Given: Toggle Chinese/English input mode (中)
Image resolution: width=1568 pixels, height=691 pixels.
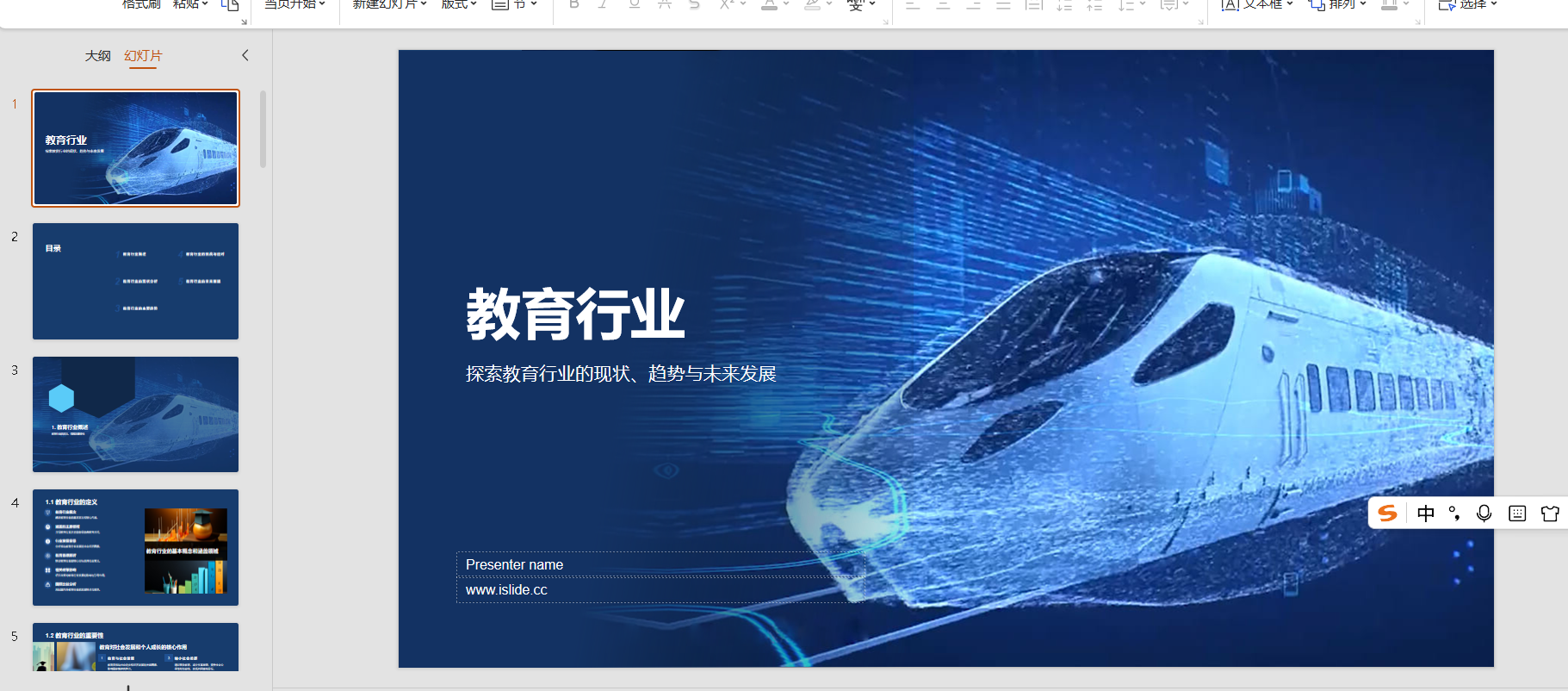Looking at the screenshot, I should pos(1426,514).
